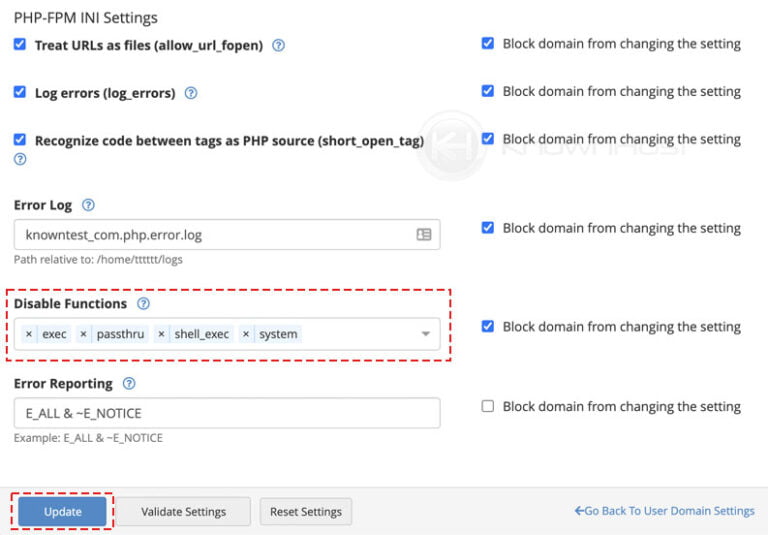Image resolution: width=768 pixels, height=535 pixels.
Task: Click the Error Reporting input field
Action: (x=227, y=413)
